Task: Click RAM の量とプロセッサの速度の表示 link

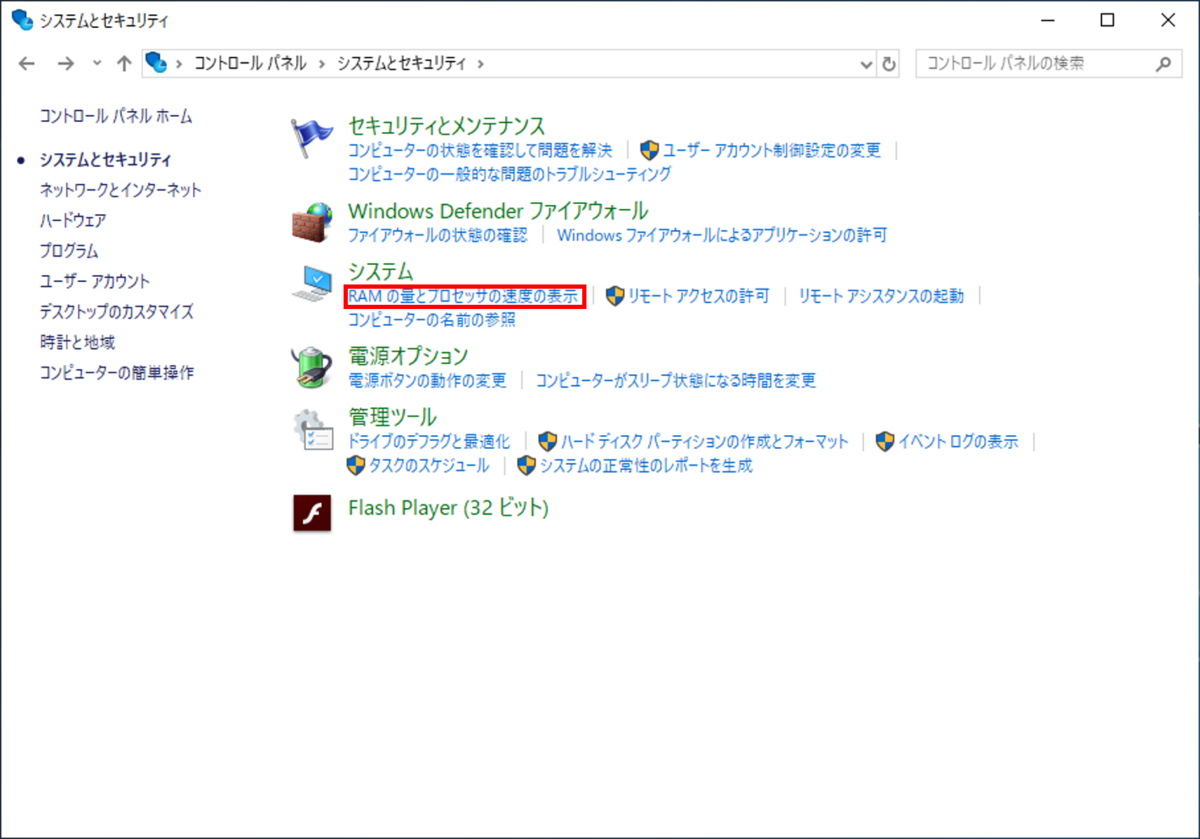Action: (462, 296)
